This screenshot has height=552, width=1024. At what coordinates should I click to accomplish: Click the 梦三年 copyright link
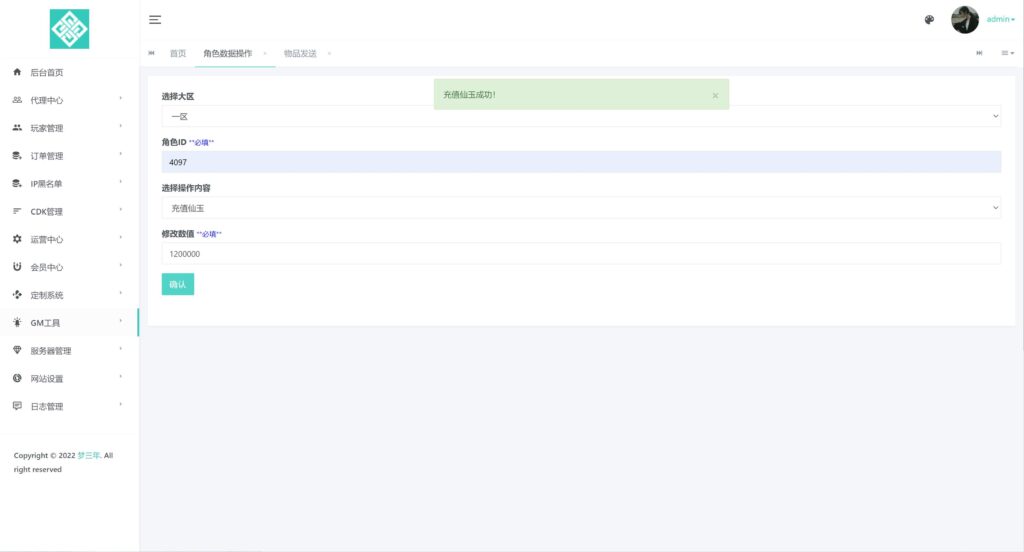(x=89, y=456)
